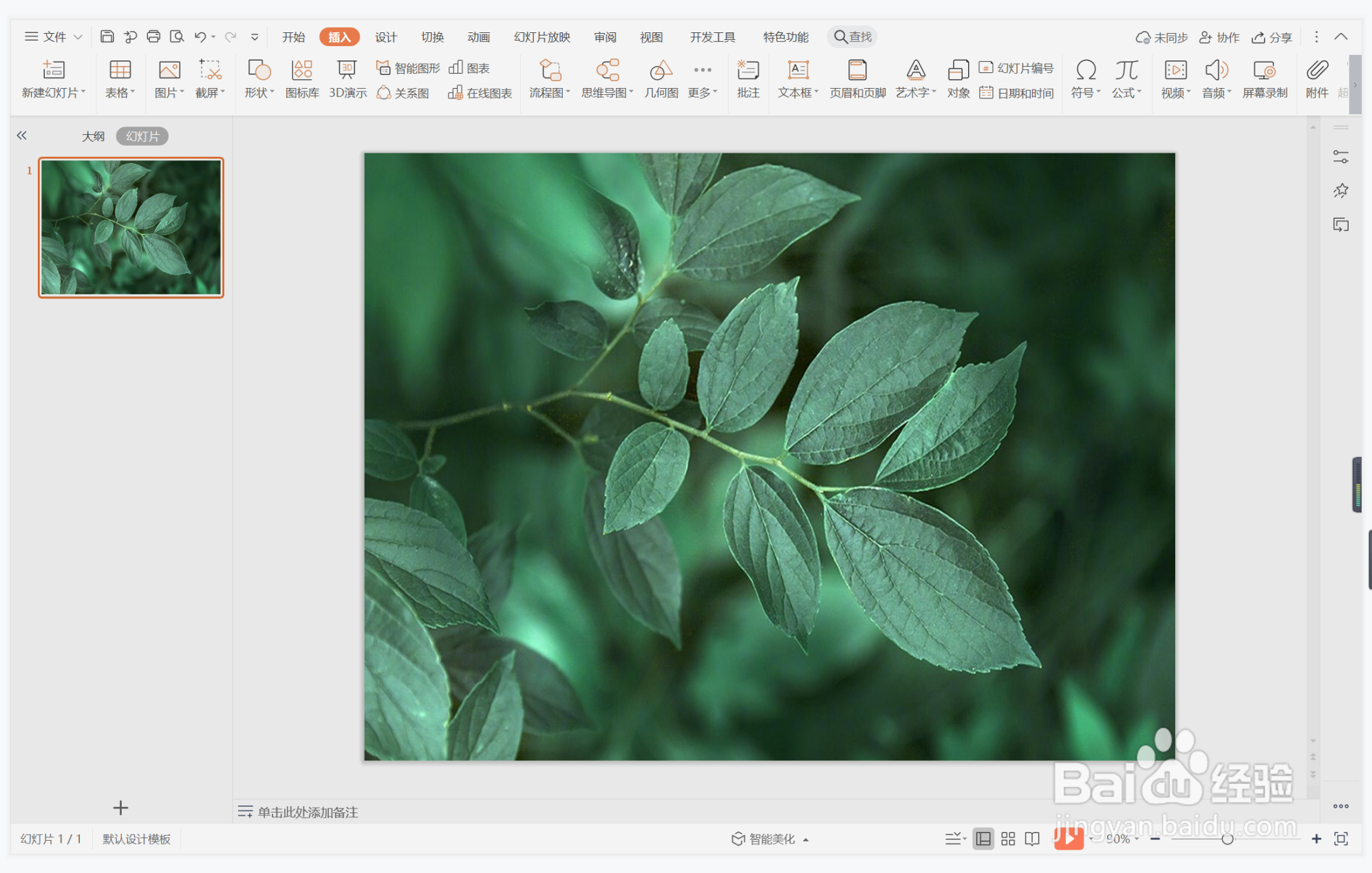Start slideshow with orange play button

point(1068,838)
